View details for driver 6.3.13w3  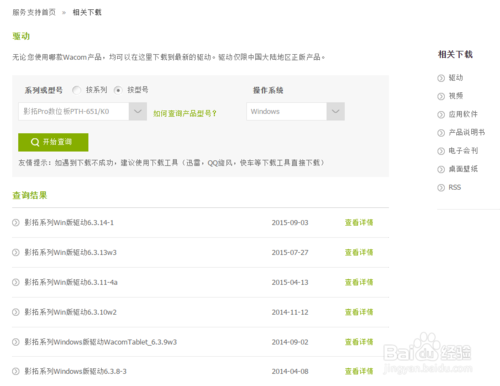coord(359,252)
